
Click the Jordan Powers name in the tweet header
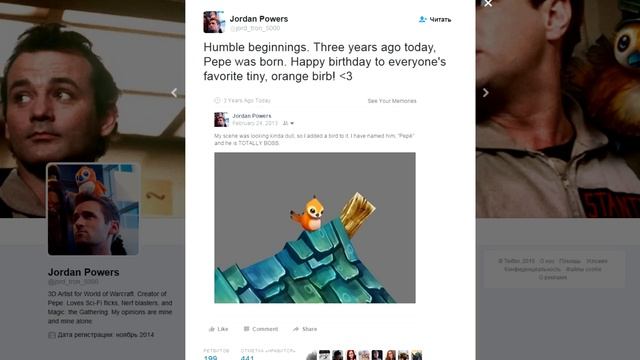click(x=259, y=19)
